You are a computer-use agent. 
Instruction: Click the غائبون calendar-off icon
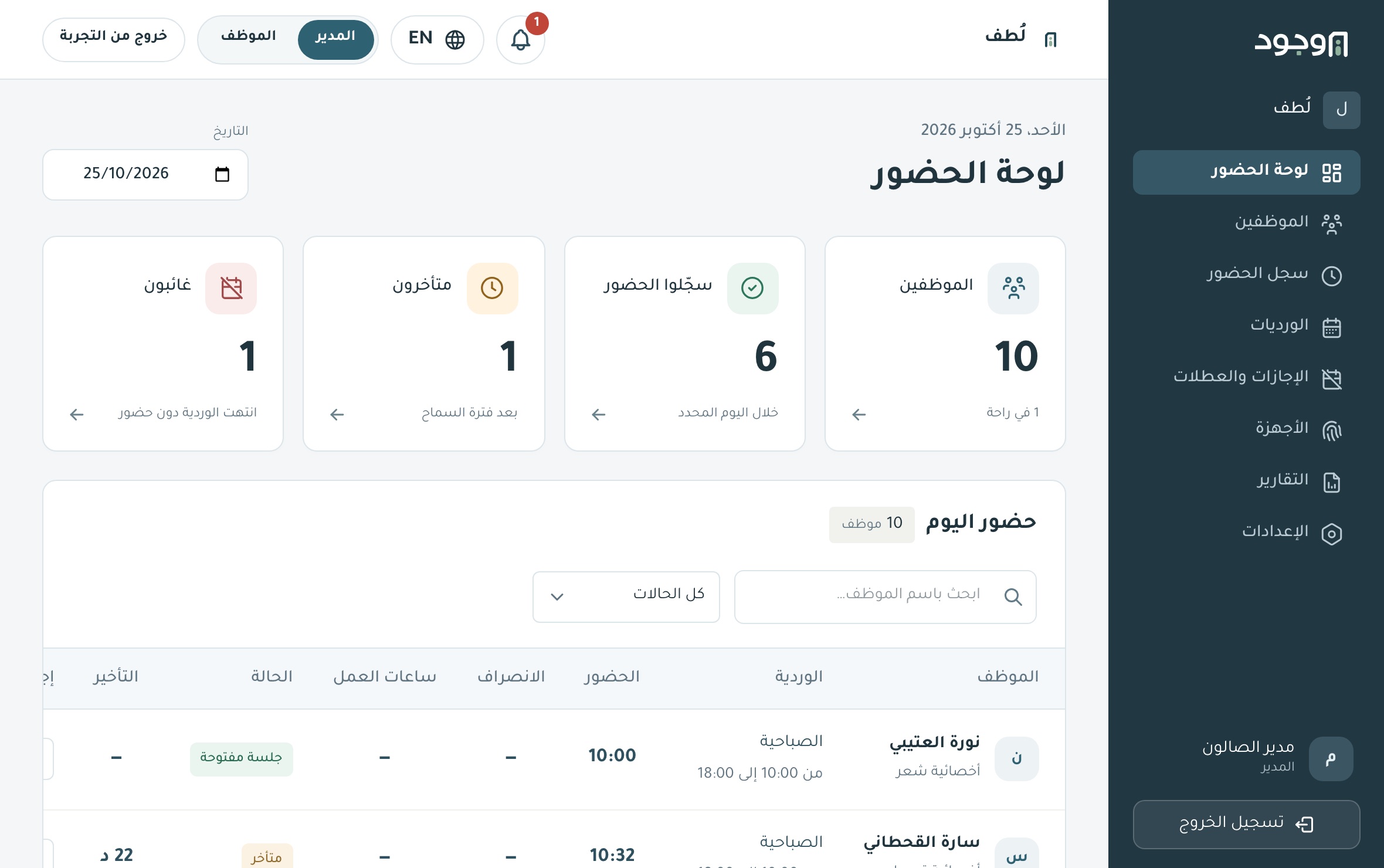[231, 288]
